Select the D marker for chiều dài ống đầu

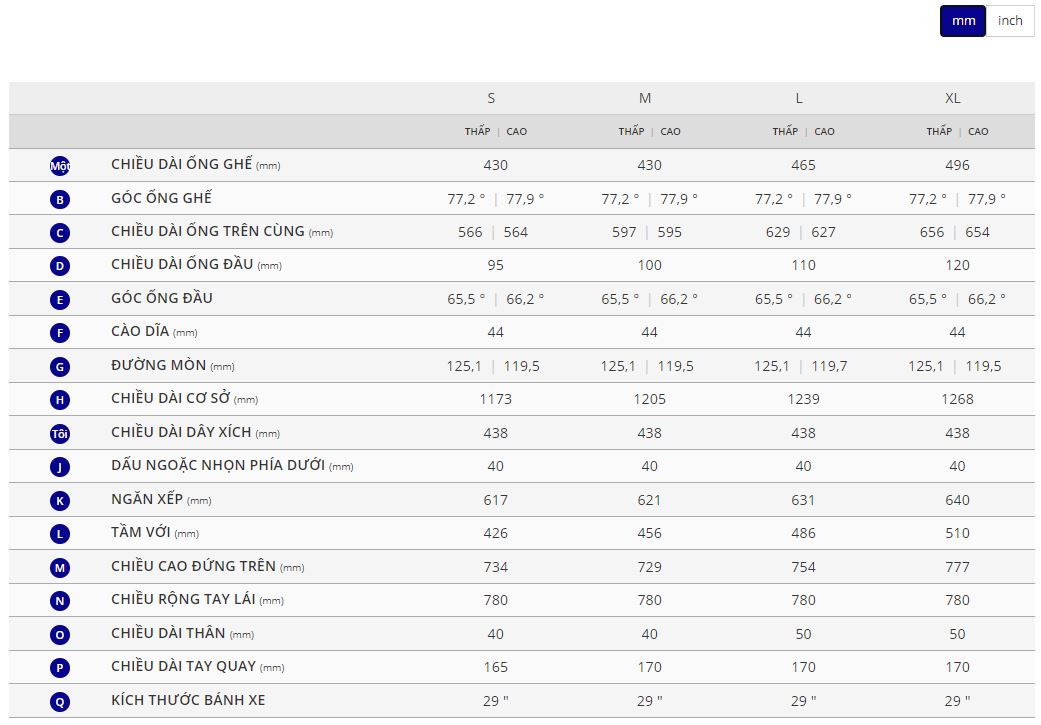click(x=60, y=266)
